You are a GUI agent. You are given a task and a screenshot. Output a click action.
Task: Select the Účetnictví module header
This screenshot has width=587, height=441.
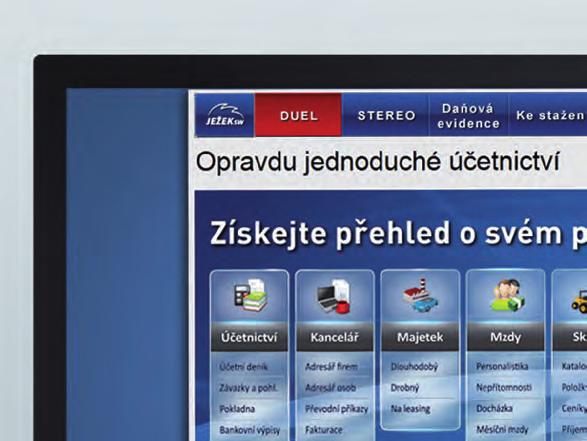point(249,337)
